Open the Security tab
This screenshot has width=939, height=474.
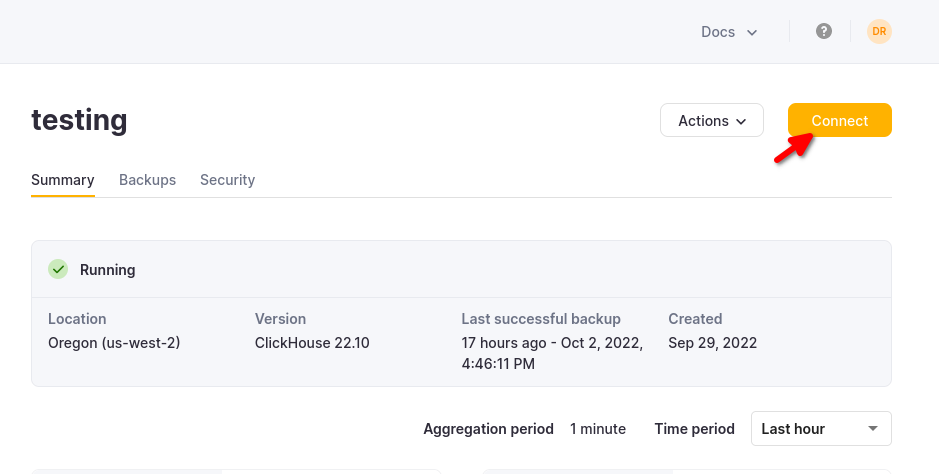(x=227, y=180)
